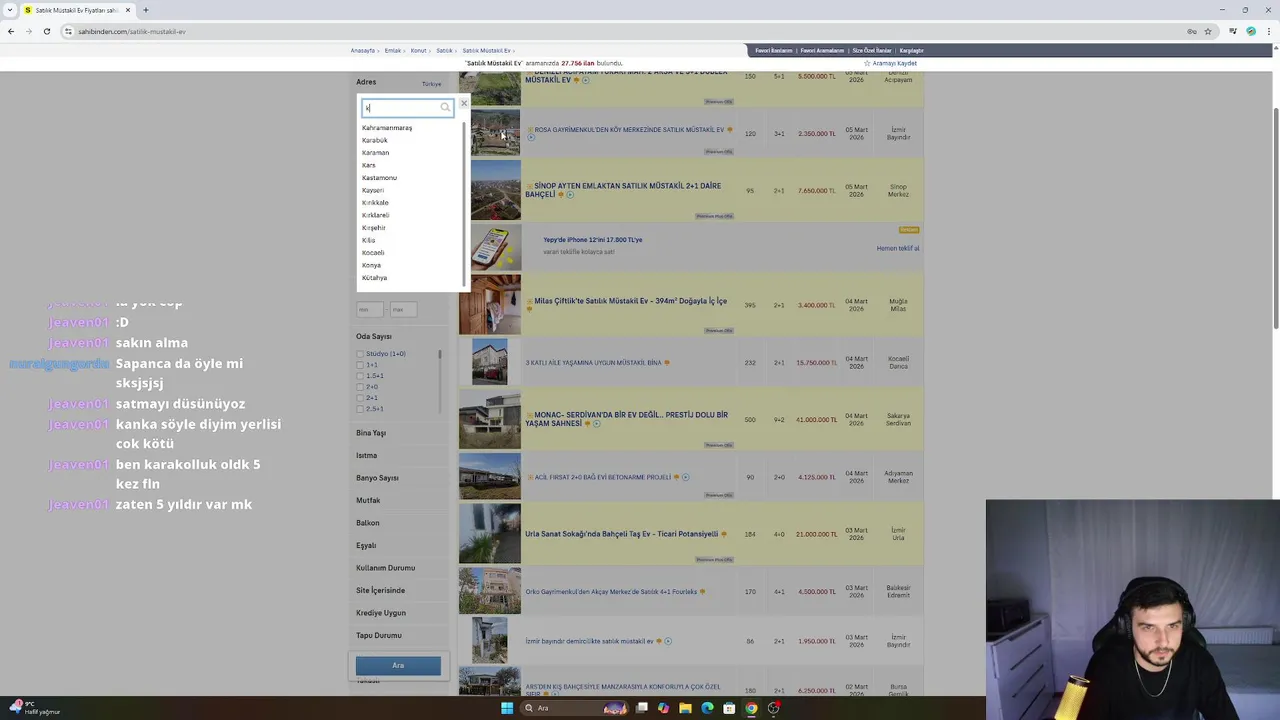Open Karşılaştır menu item
Image resolution: width=1280 pixels, height=720 pixels.
[x=911, y=50]
